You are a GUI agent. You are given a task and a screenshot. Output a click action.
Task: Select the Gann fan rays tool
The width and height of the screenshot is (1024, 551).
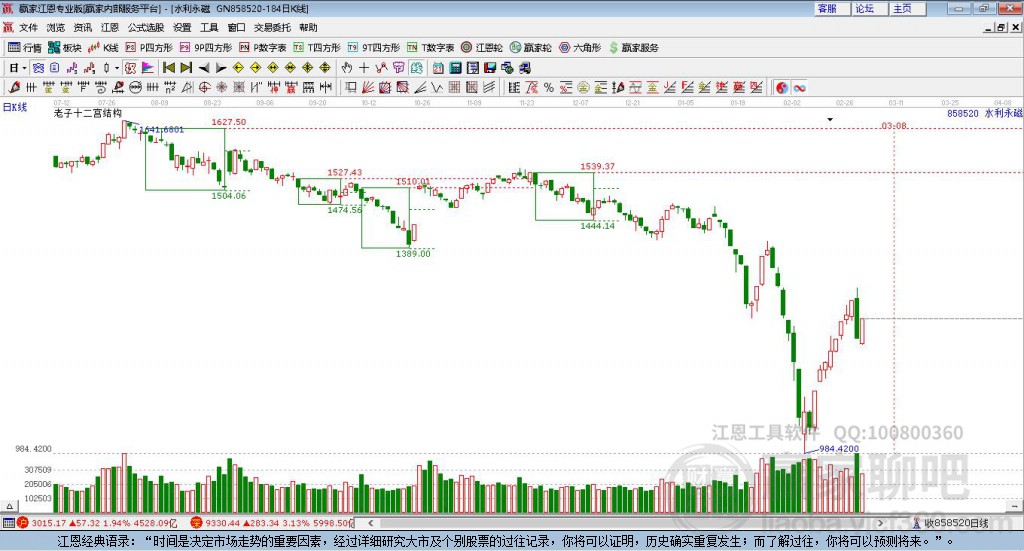(x=367, y=87)
